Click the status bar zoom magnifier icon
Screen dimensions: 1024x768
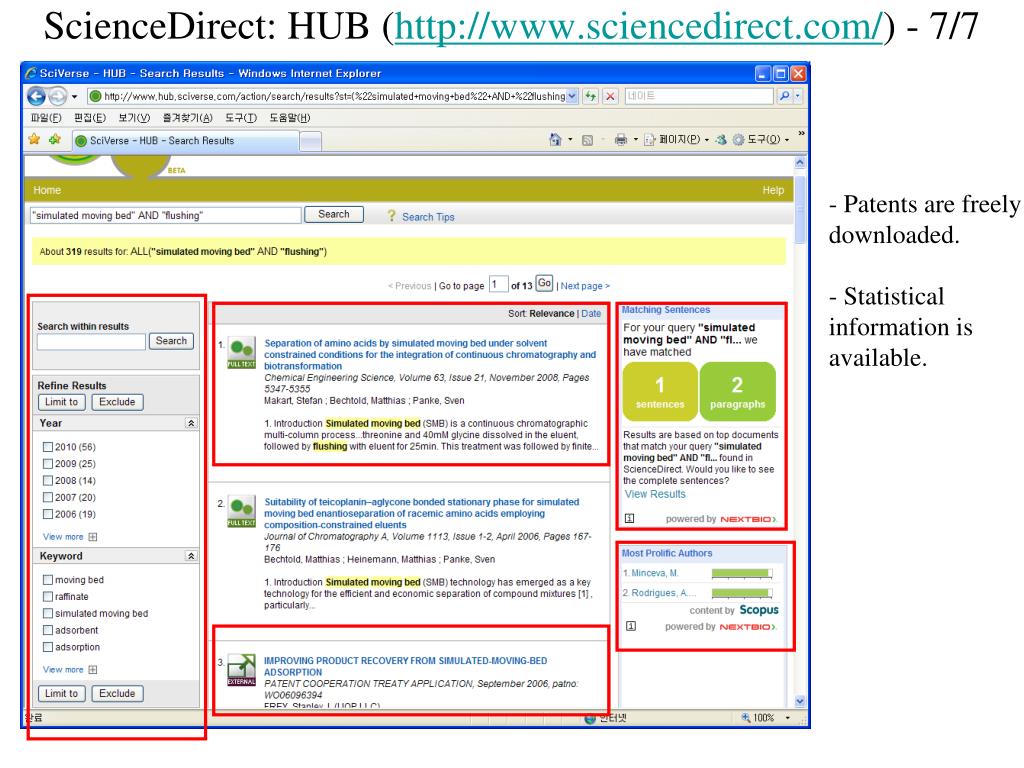pos(746,718)
